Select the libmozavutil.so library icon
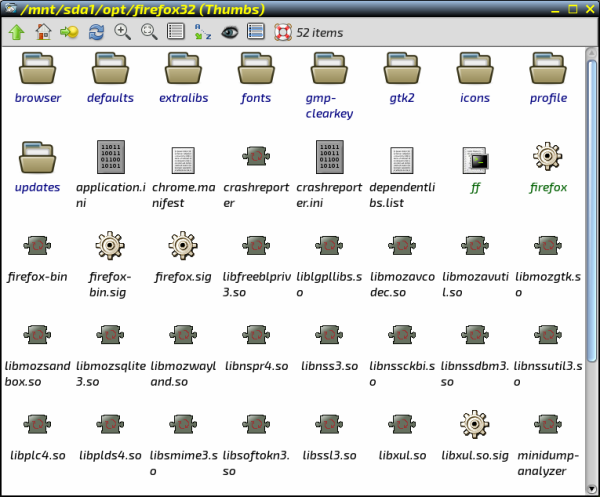The width and height of the screenshot is (600, 497). pos(475,245)
